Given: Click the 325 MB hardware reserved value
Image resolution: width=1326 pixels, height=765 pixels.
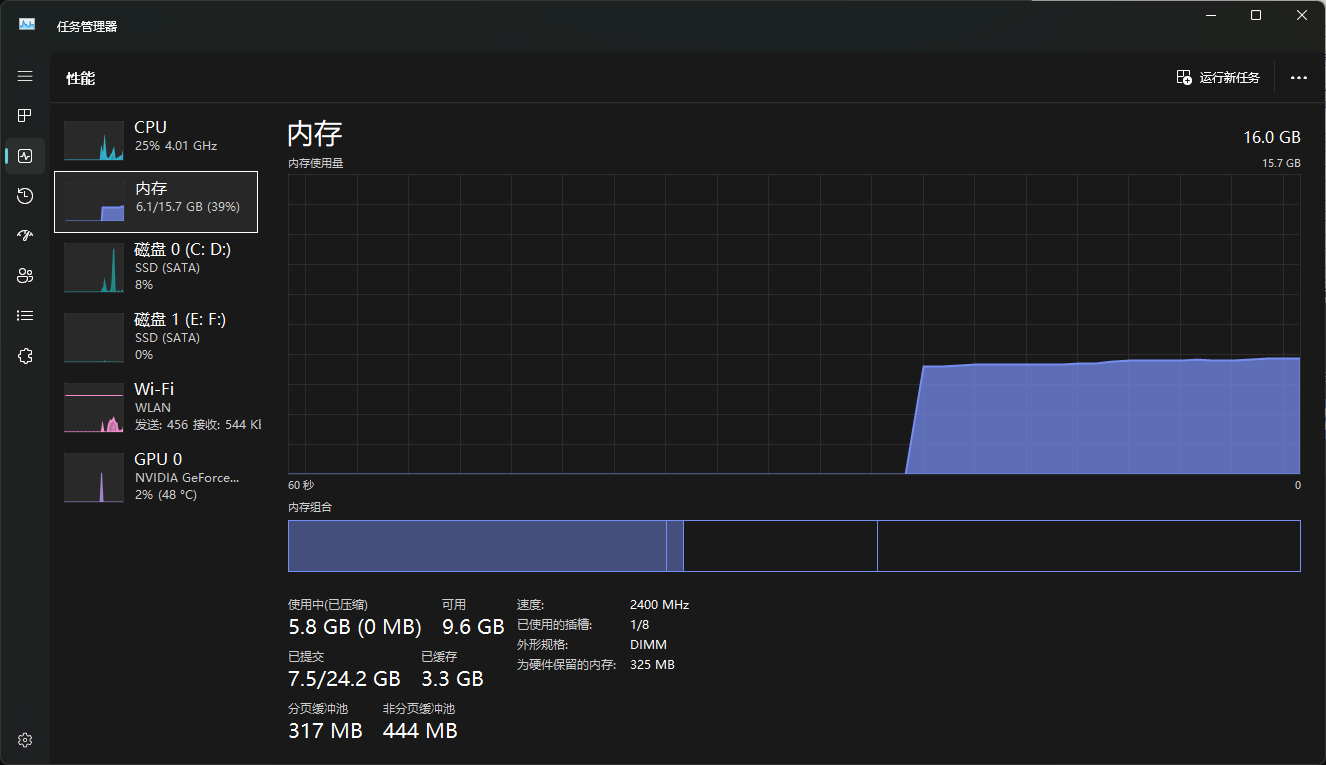Looking at the screenshot, I should click(652, 665).
